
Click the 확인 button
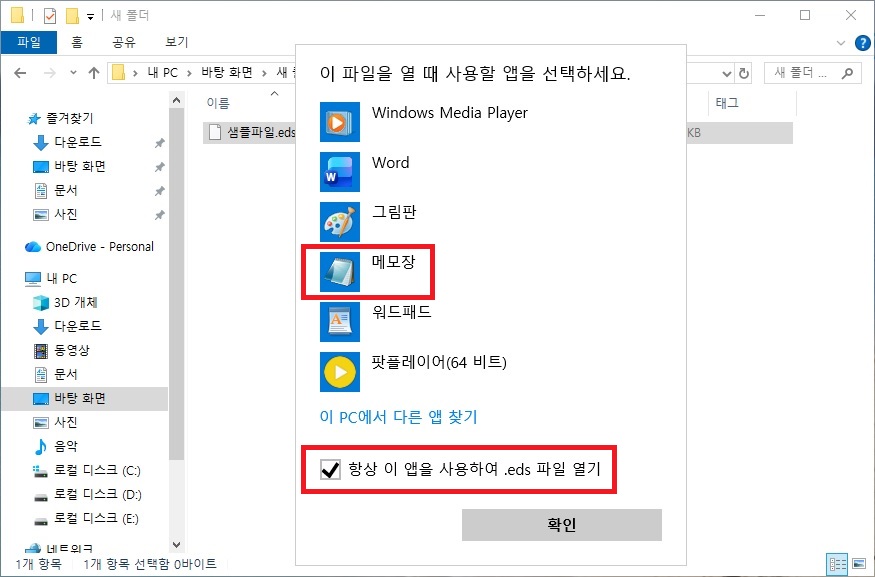[x=561, y=525]
